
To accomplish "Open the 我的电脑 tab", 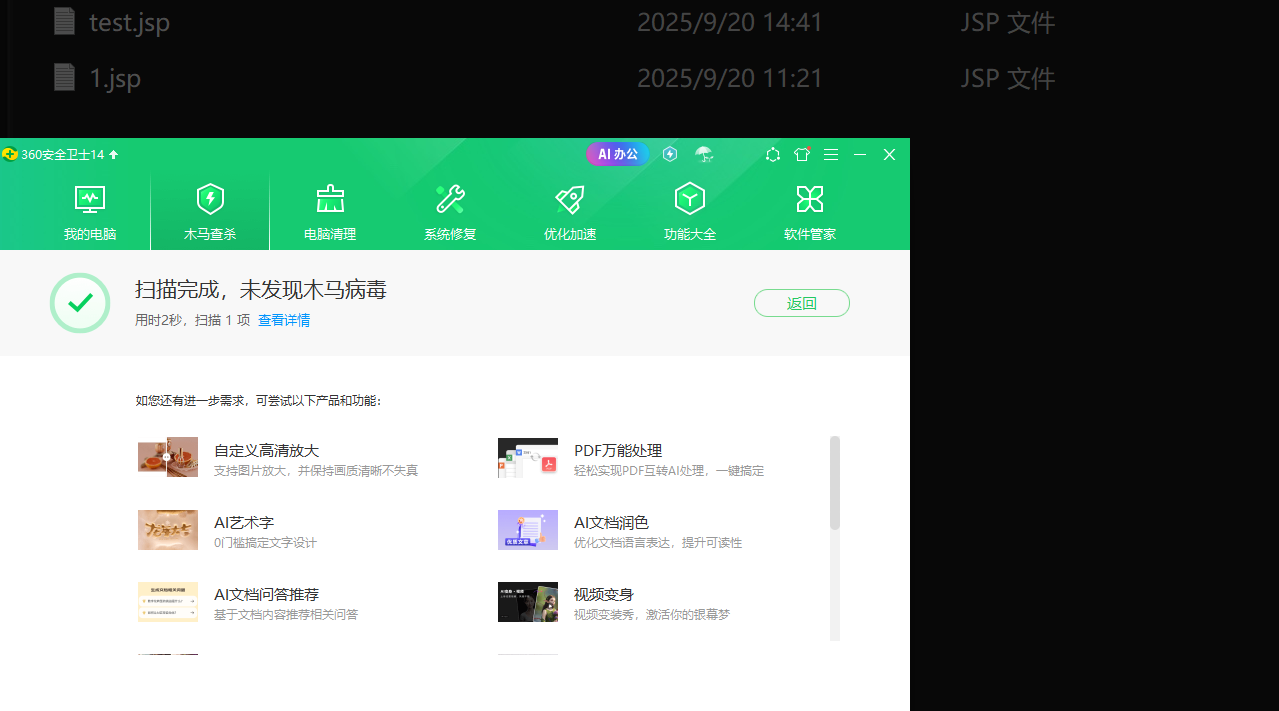I will click(x=90, y=213).
